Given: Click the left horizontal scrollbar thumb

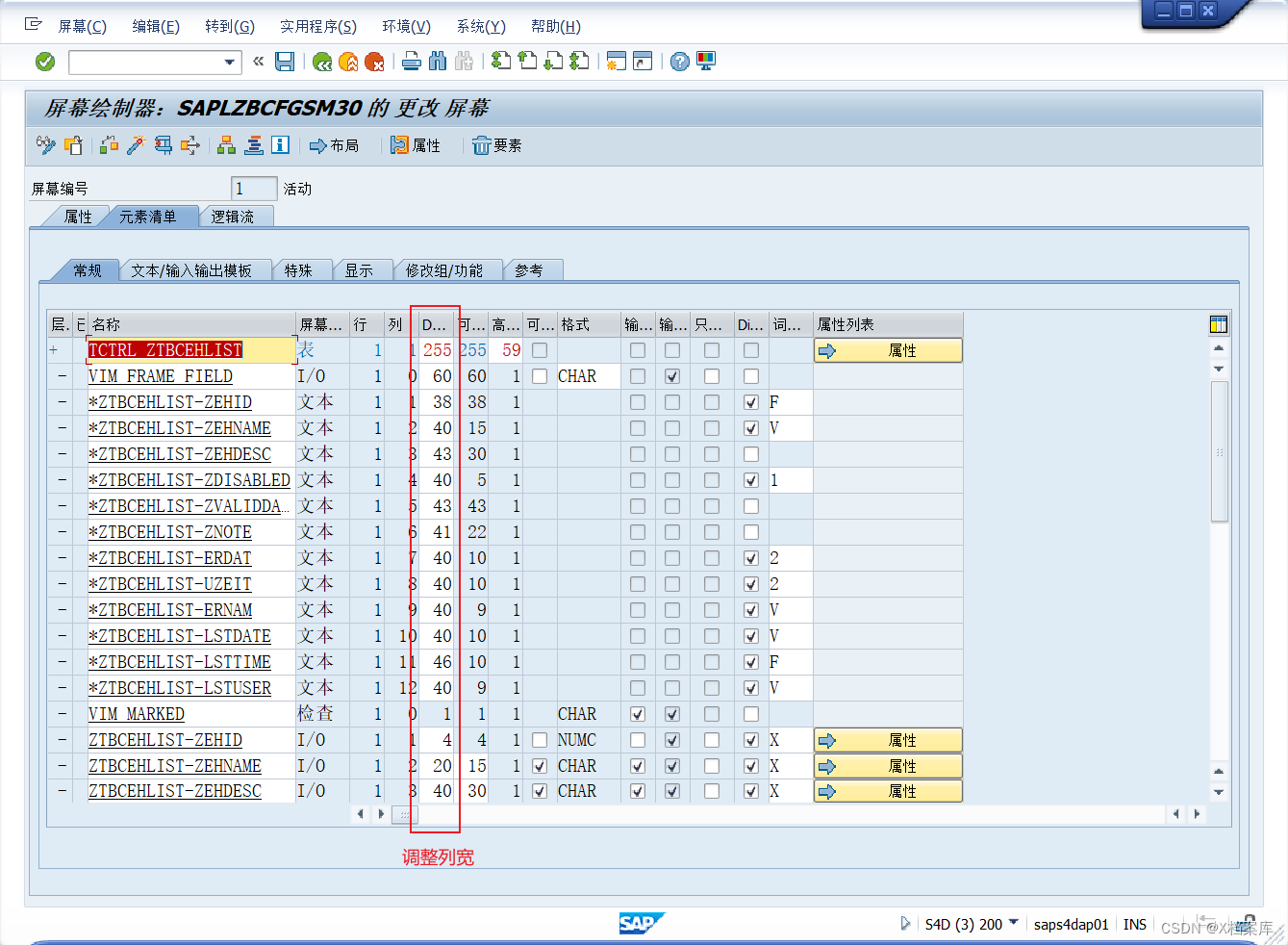Looking at the screenshot, I should coord(405,814).
